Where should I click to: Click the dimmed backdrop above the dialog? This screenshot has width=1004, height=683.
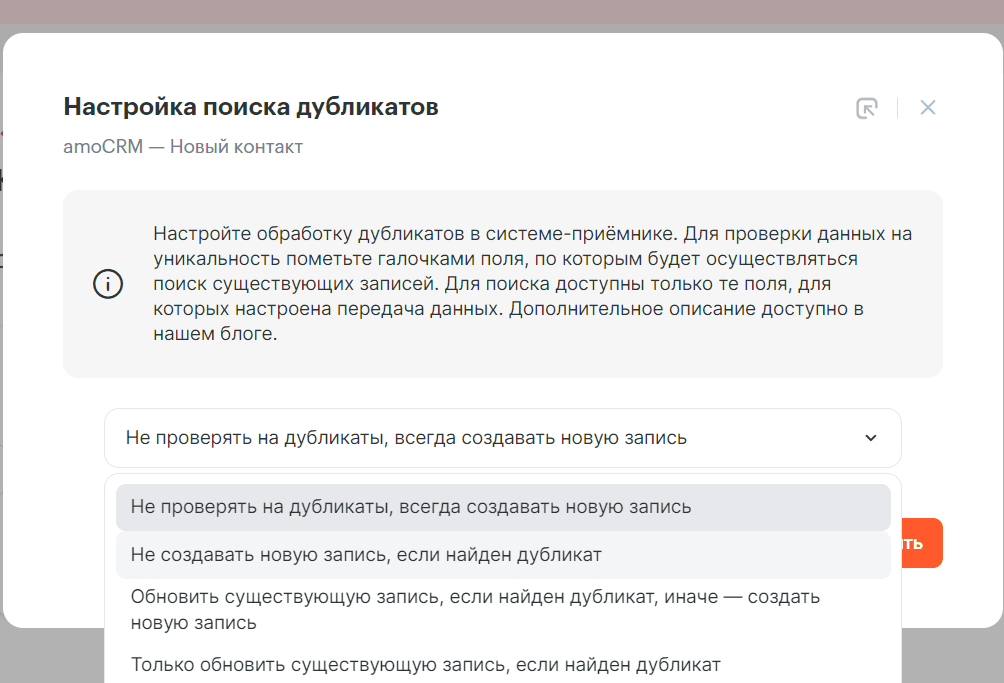click(x=500, y=12)
